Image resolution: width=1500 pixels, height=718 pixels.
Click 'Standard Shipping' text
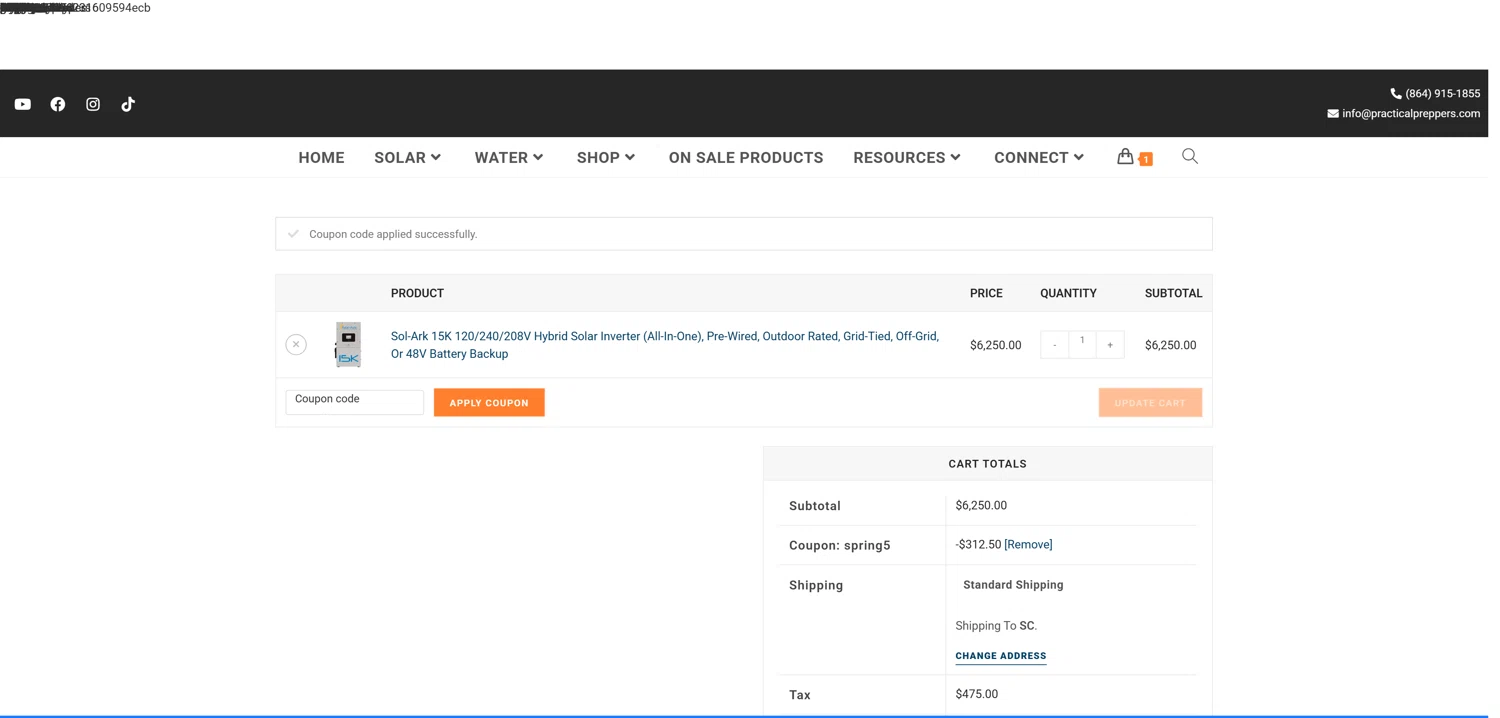pos(1013,585)
